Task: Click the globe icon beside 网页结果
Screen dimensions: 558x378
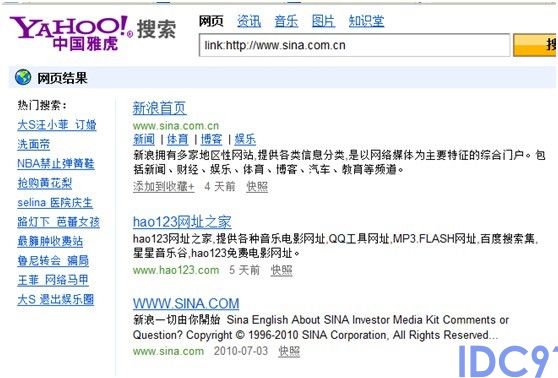Action: point(23,77)
